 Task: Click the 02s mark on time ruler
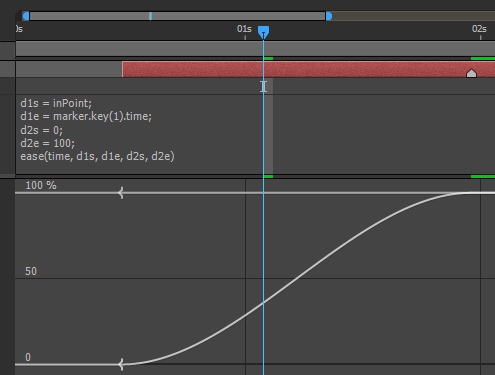[x=479, y=29]
